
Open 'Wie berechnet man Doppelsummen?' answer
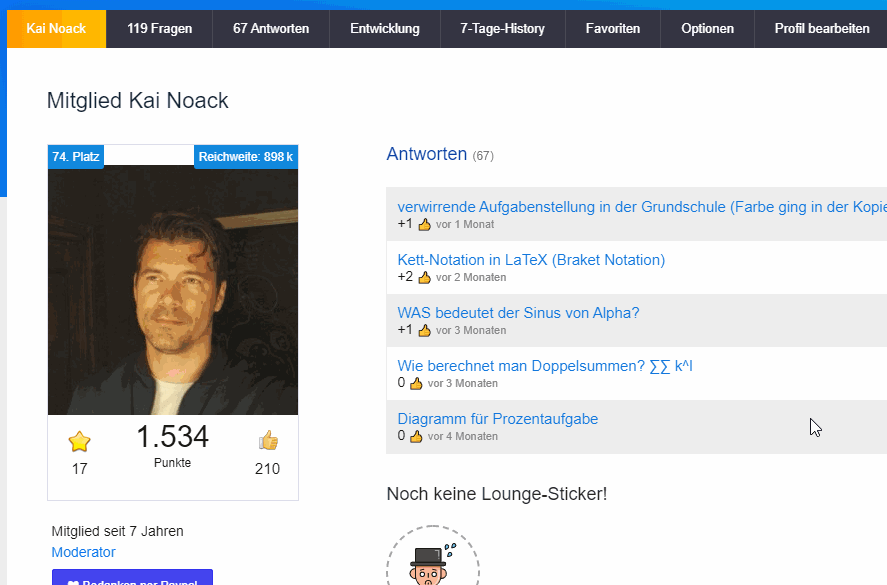(x=545, y=366)
